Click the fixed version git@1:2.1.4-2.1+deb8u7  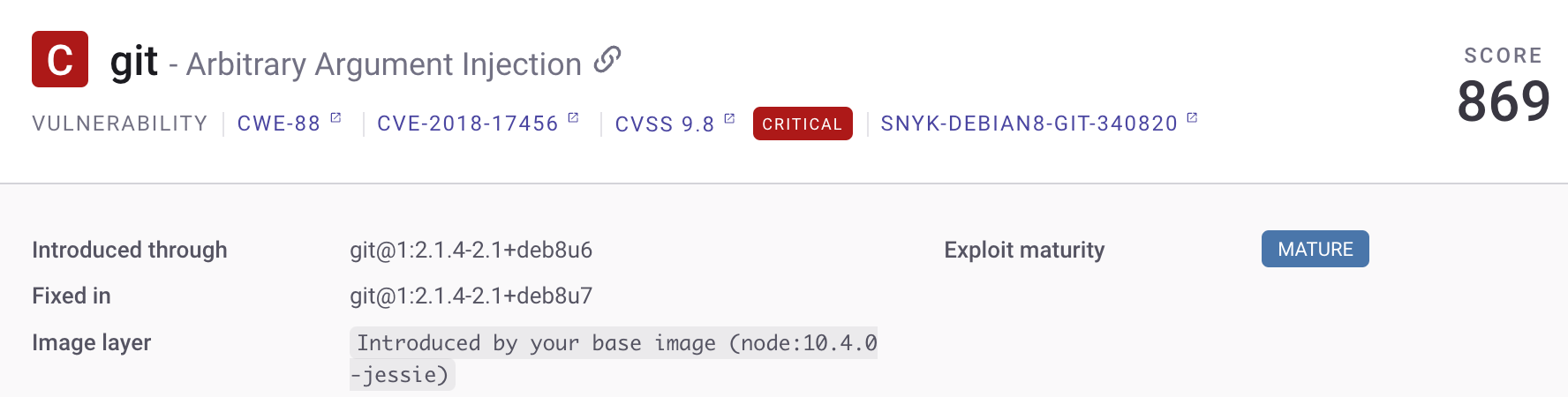click(471, 296)
